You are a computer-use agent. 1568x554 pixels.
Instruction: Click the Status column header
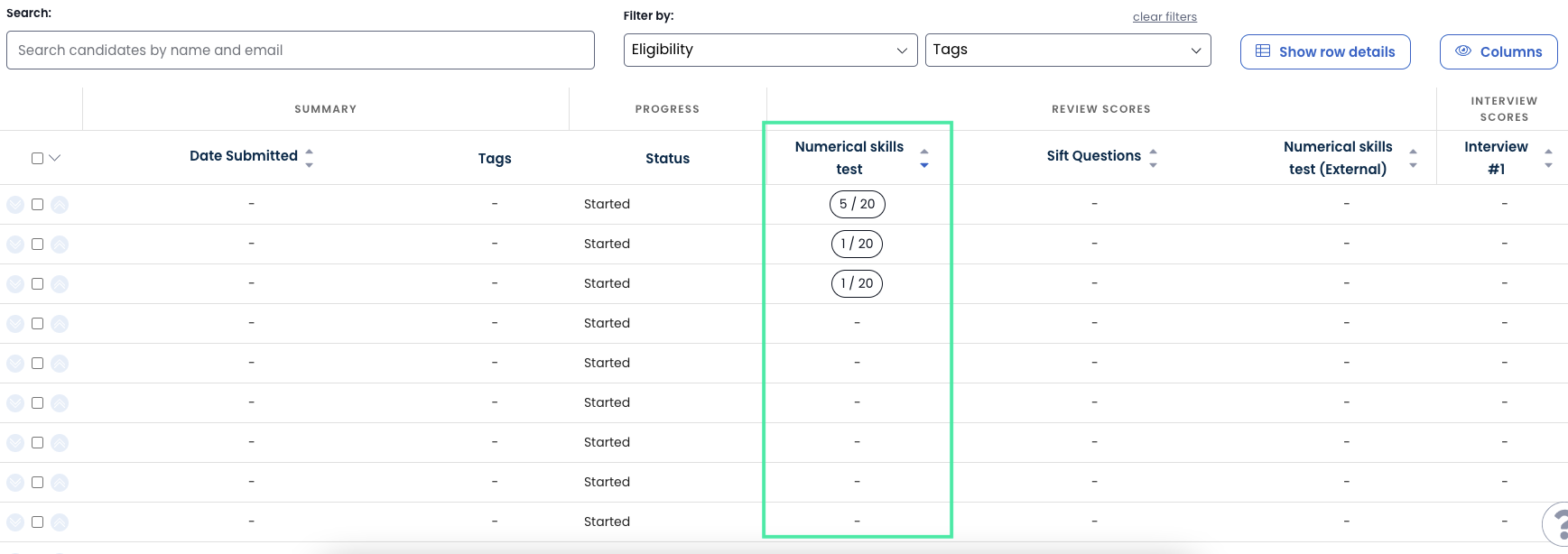667,158
